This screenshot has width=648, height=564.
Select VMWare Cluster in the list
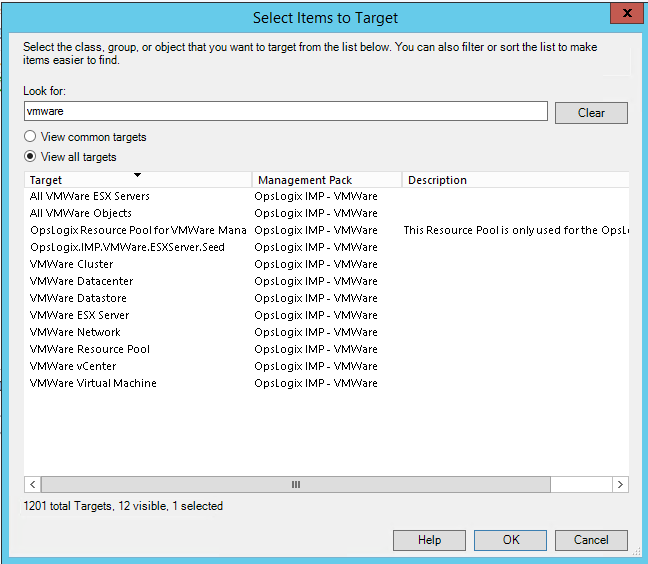[x=72, y=264]
